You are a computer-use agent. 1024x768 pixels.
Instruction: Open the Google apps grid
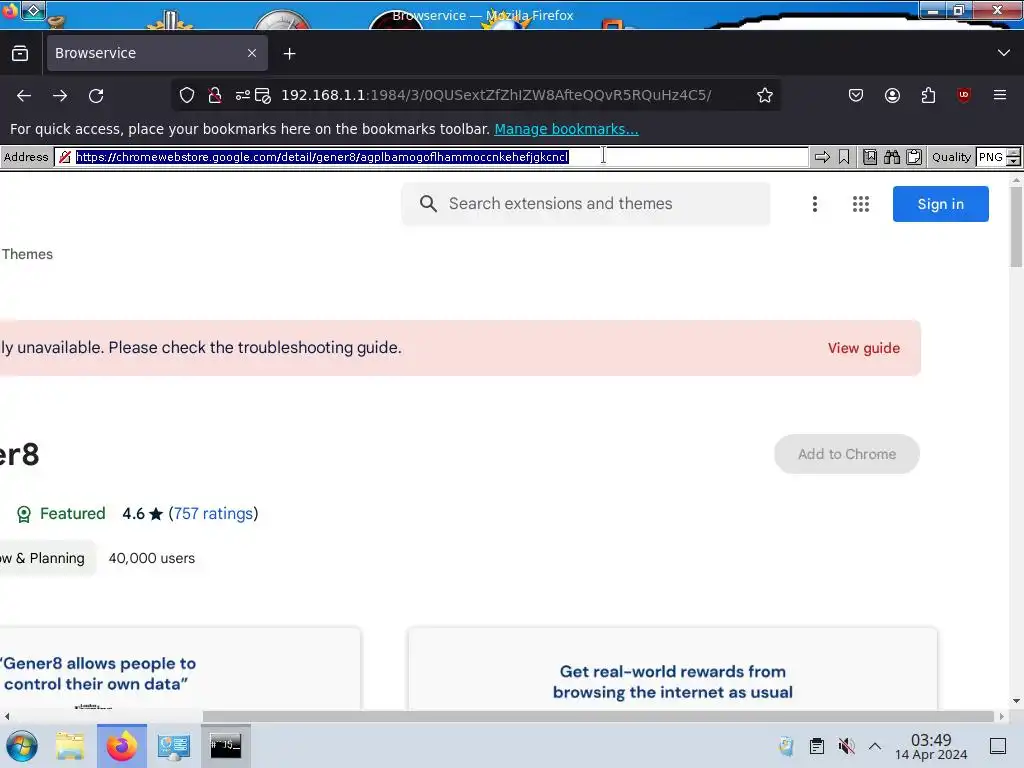(x=861, y=204)
